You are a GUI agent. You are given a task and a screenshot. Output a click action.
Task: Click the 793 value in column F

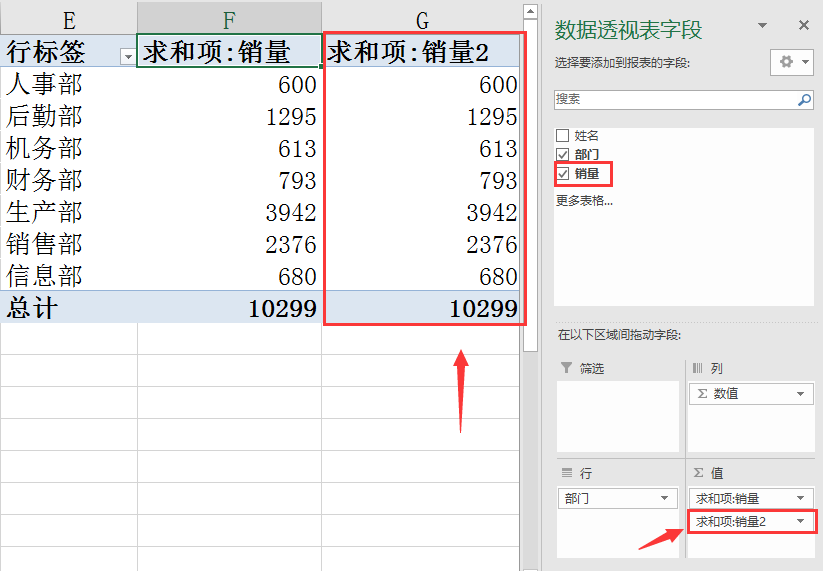coord(297,181)
